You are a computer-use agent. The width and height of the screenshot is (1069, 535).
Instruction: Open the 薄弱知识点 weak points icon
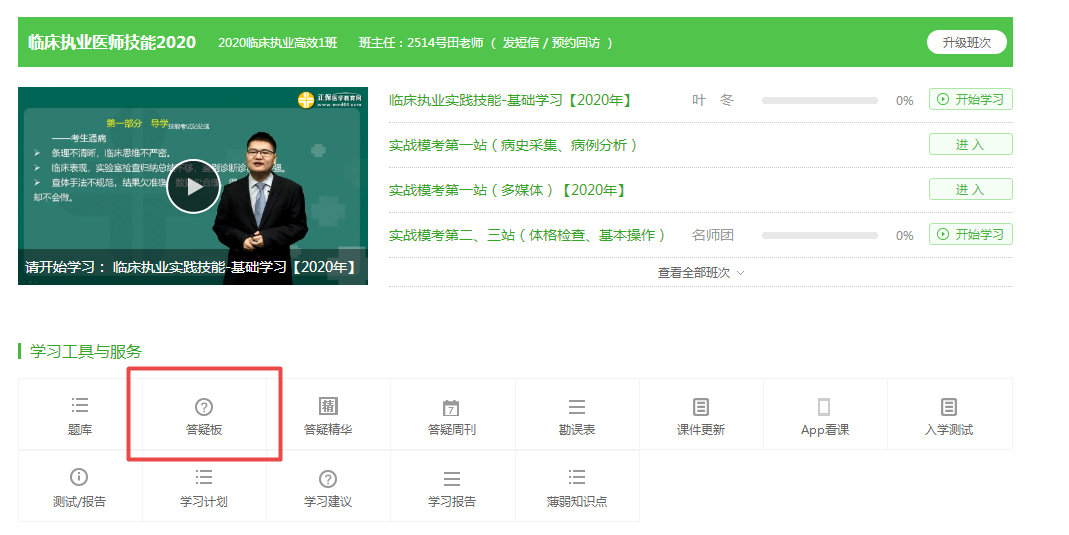pos(577,478)
